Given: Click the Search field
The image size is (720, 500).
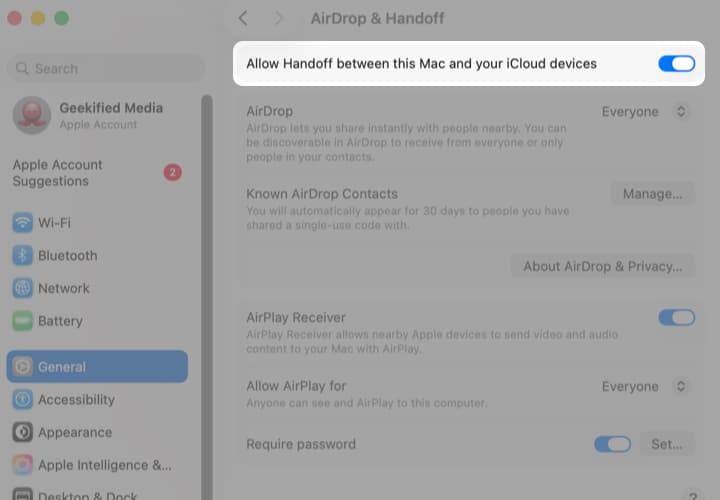Looking at the screenshot, I should [x=106, y=68].
